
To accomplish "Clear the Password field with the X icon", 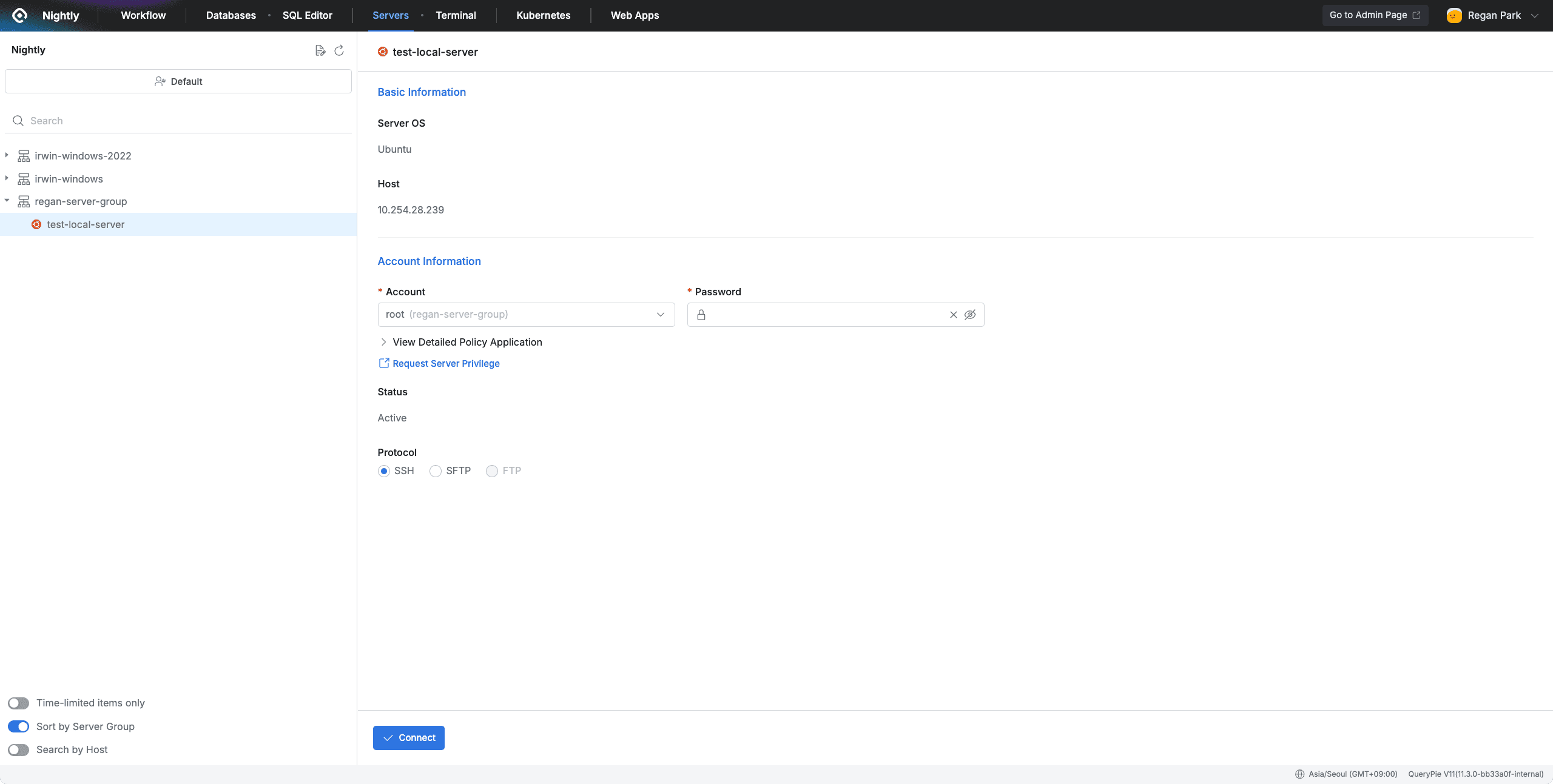I will point(953,315).
